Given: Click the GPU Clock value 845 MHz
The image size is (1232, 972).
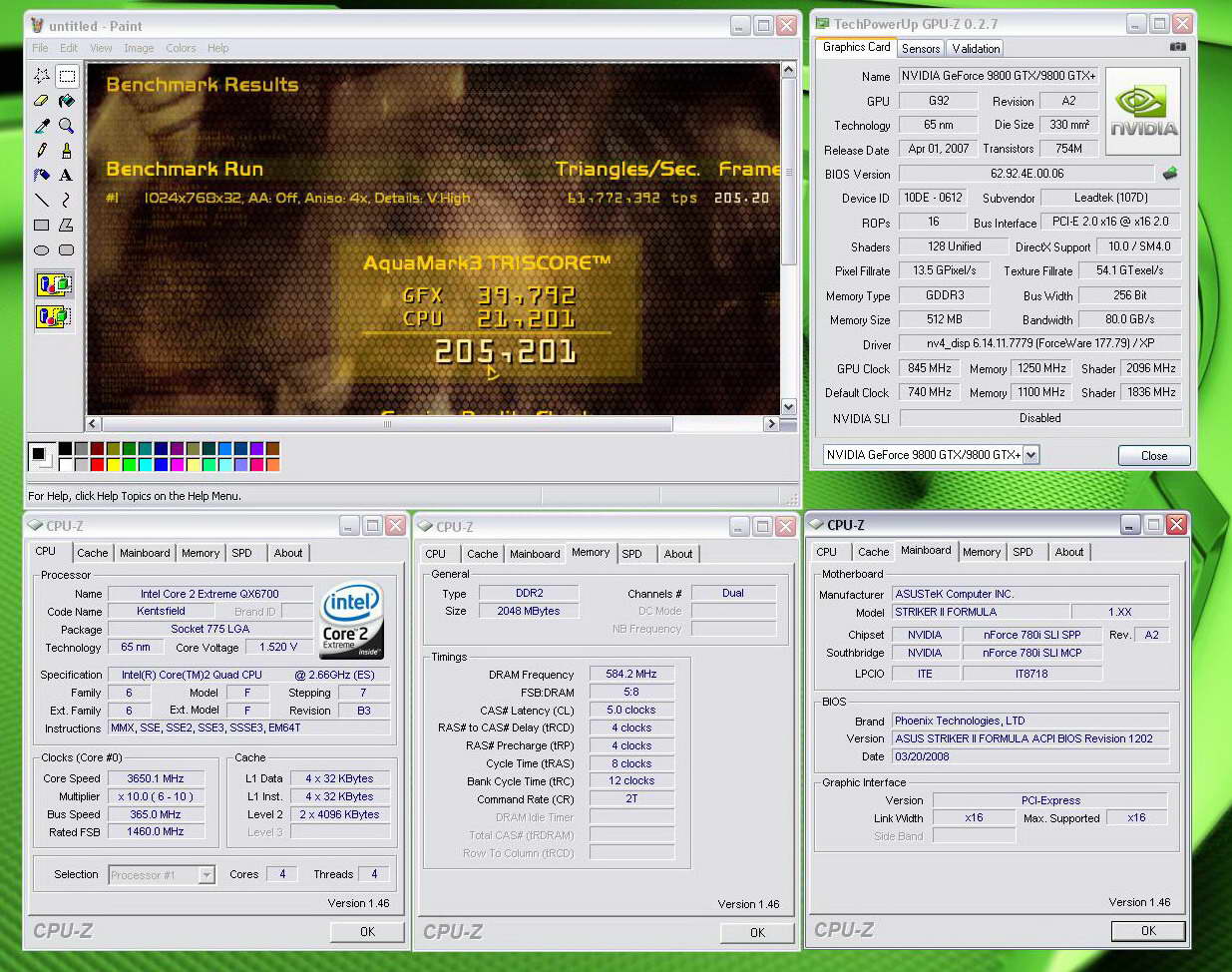Looking at the screenshot, I should [929, 368].
